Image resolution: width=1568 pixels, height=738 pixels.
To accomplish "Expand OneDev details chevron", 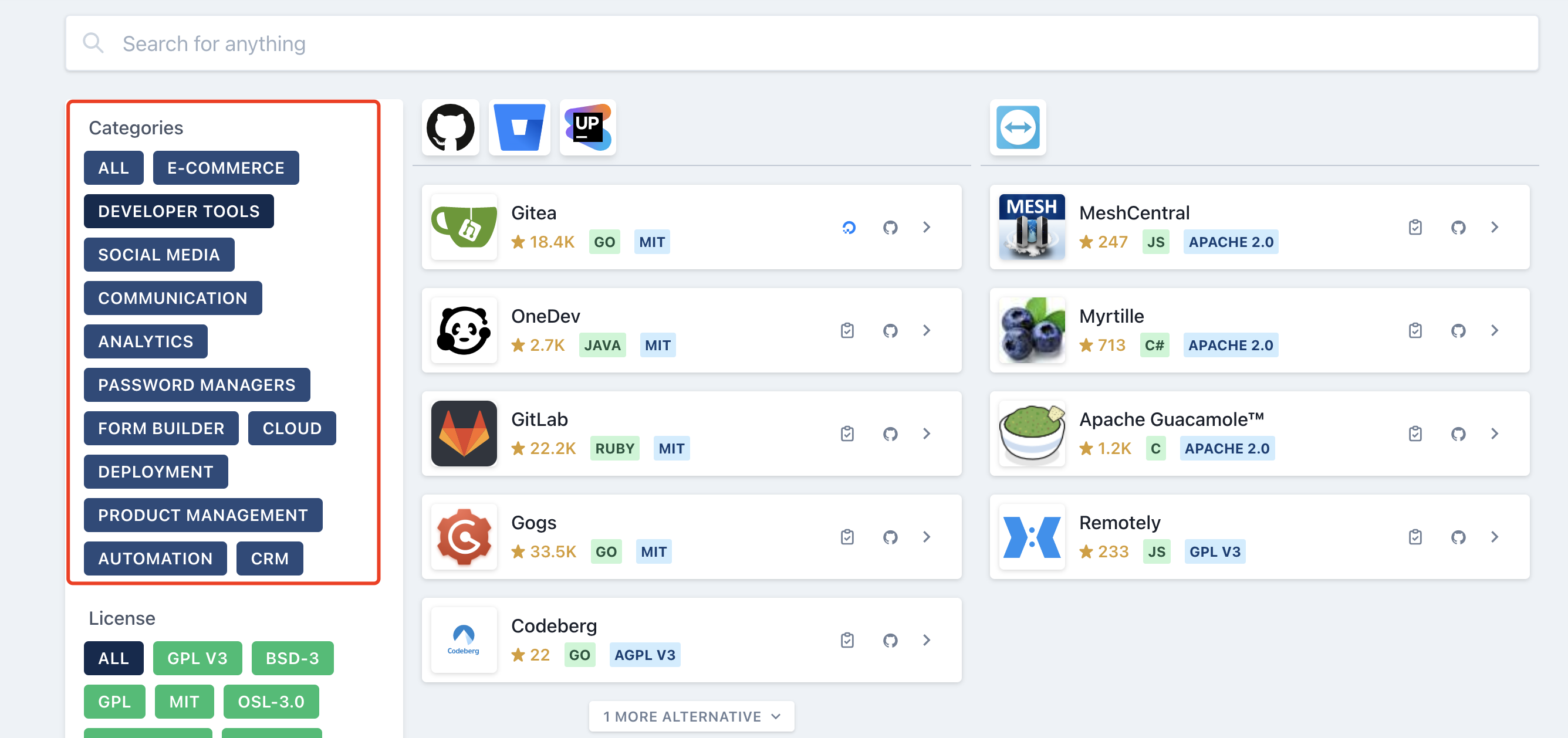I will (x=927, y=330).
